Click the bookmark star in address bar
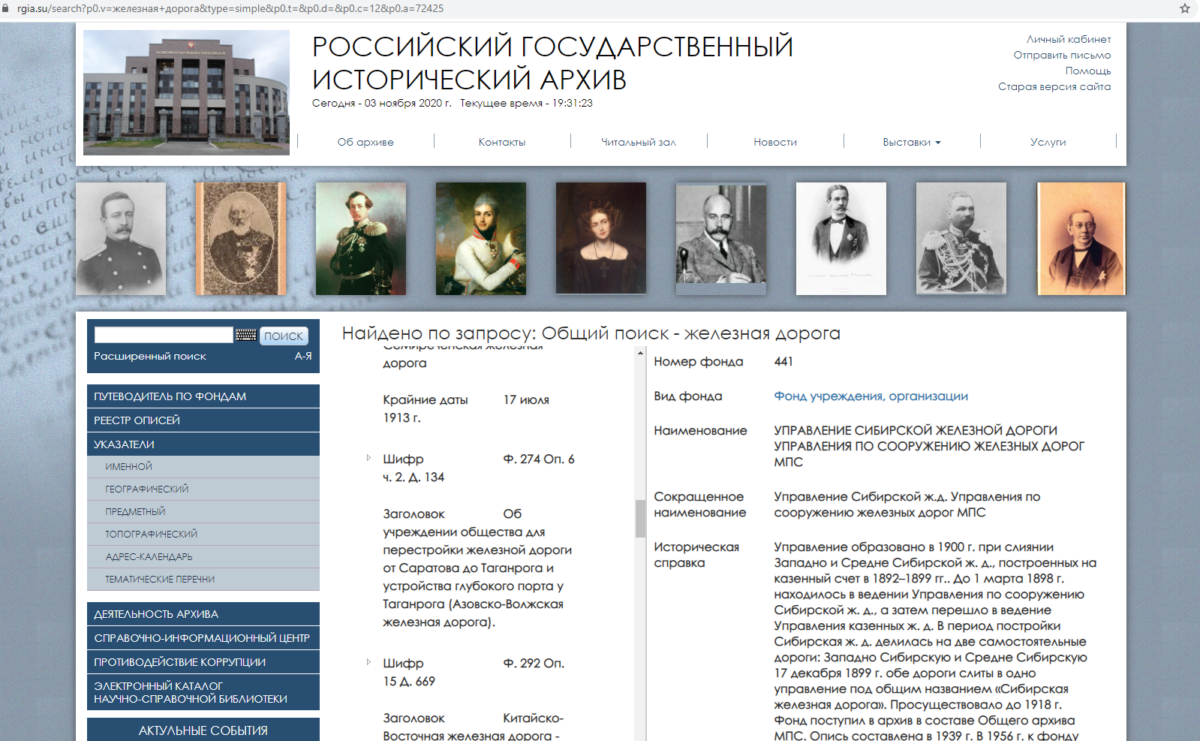Viewport: 1200px width, 741px height. [1184, 7]
